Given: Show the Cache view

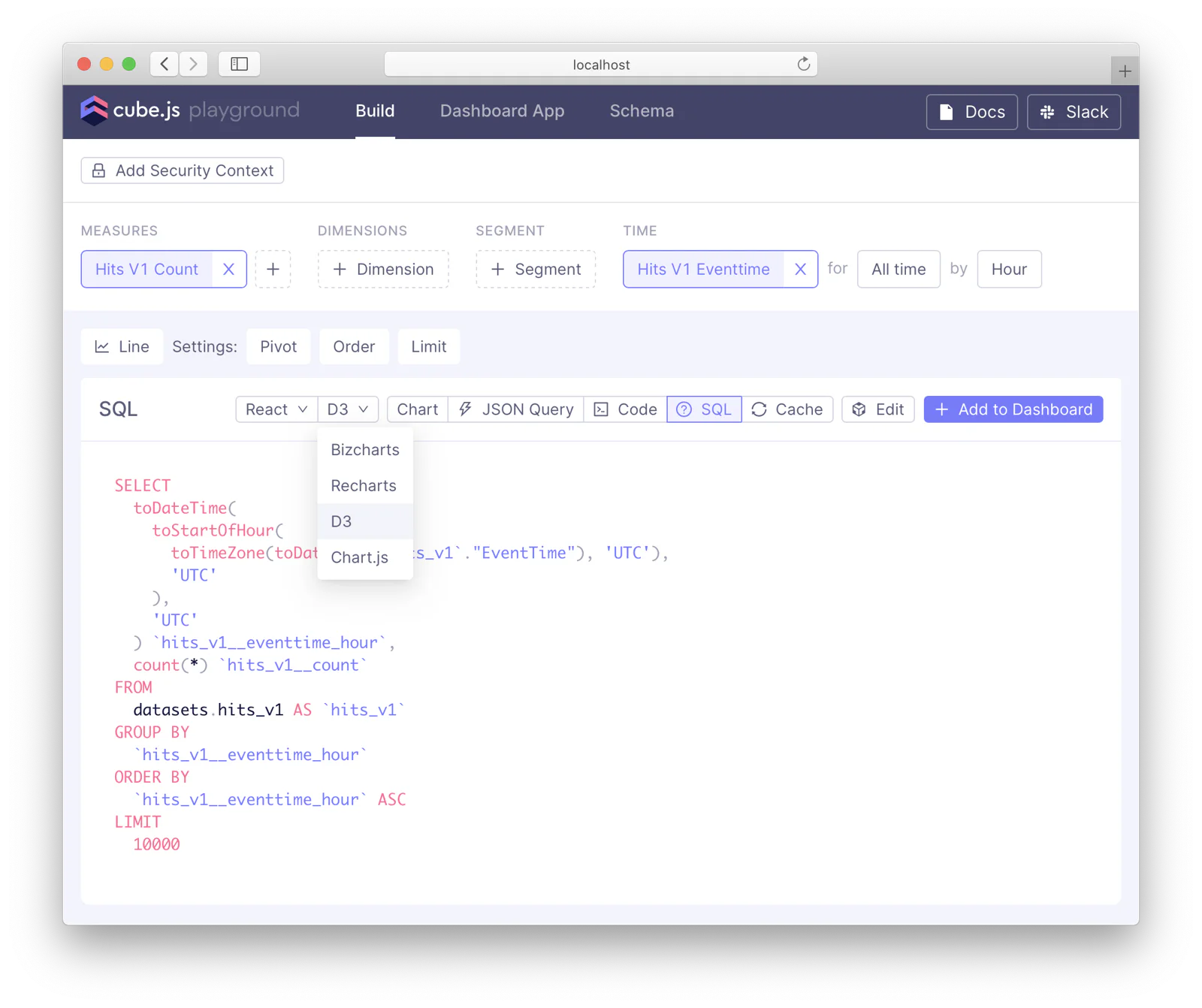Looking at the screenshot, I should tap(787, 409).
